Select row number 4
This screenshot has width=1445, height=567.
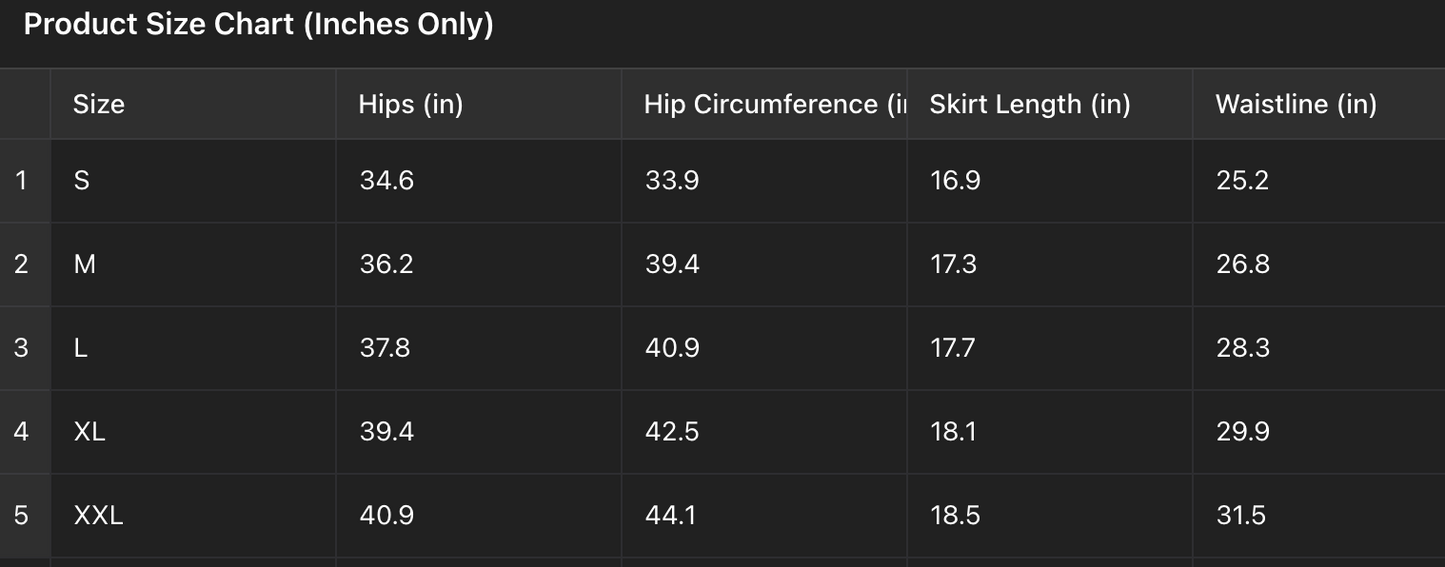tap(22, 432)
